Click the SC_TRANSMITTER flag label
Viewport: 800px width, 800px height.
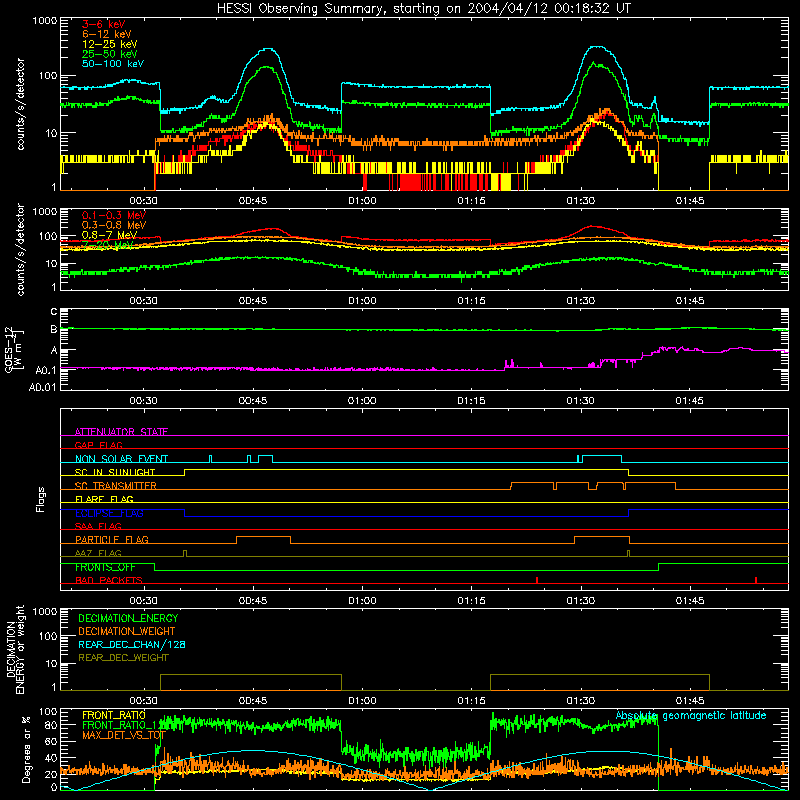click(x=116, y=486)
